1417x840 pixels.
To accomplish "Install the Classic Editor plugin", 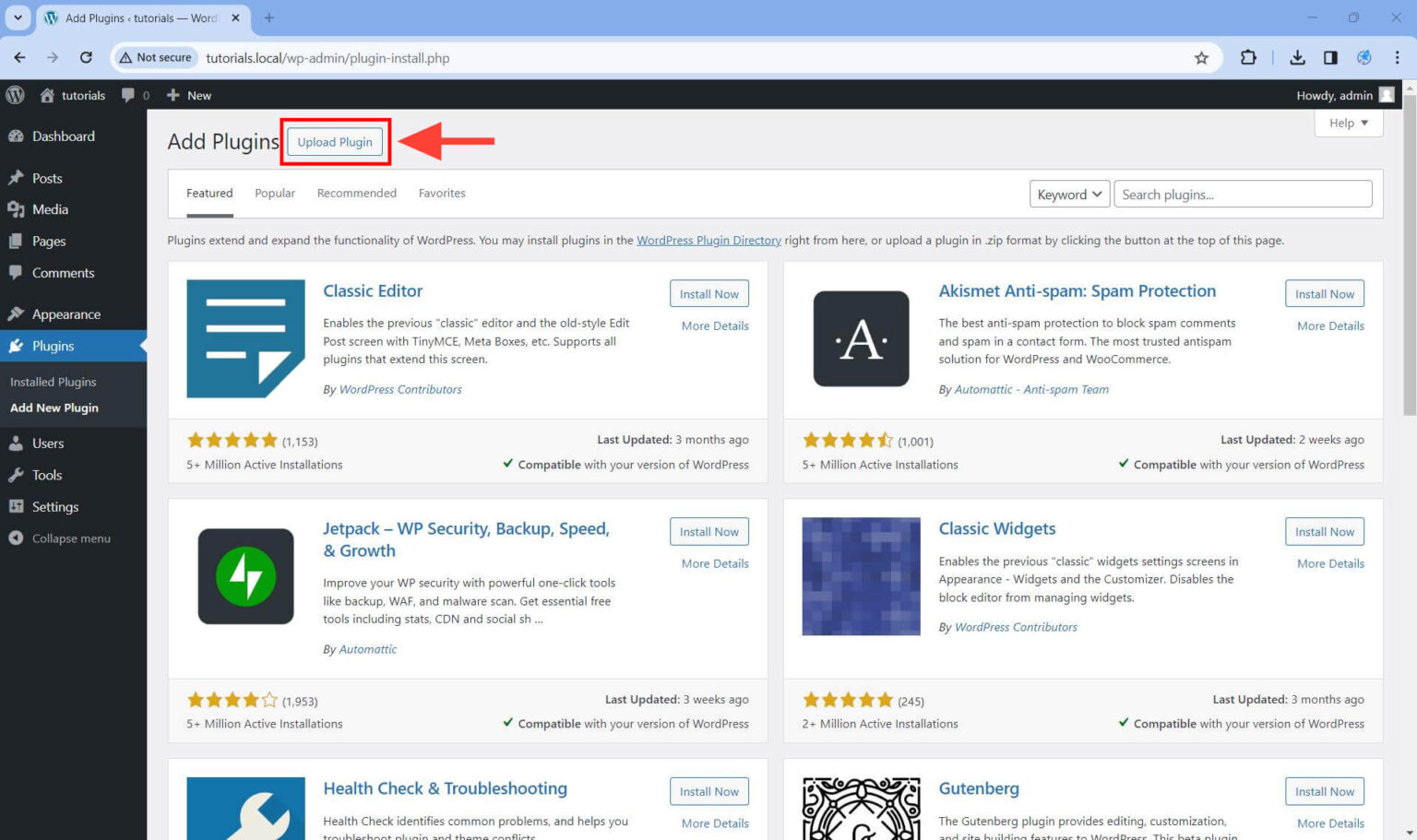I will coord(708,293).
